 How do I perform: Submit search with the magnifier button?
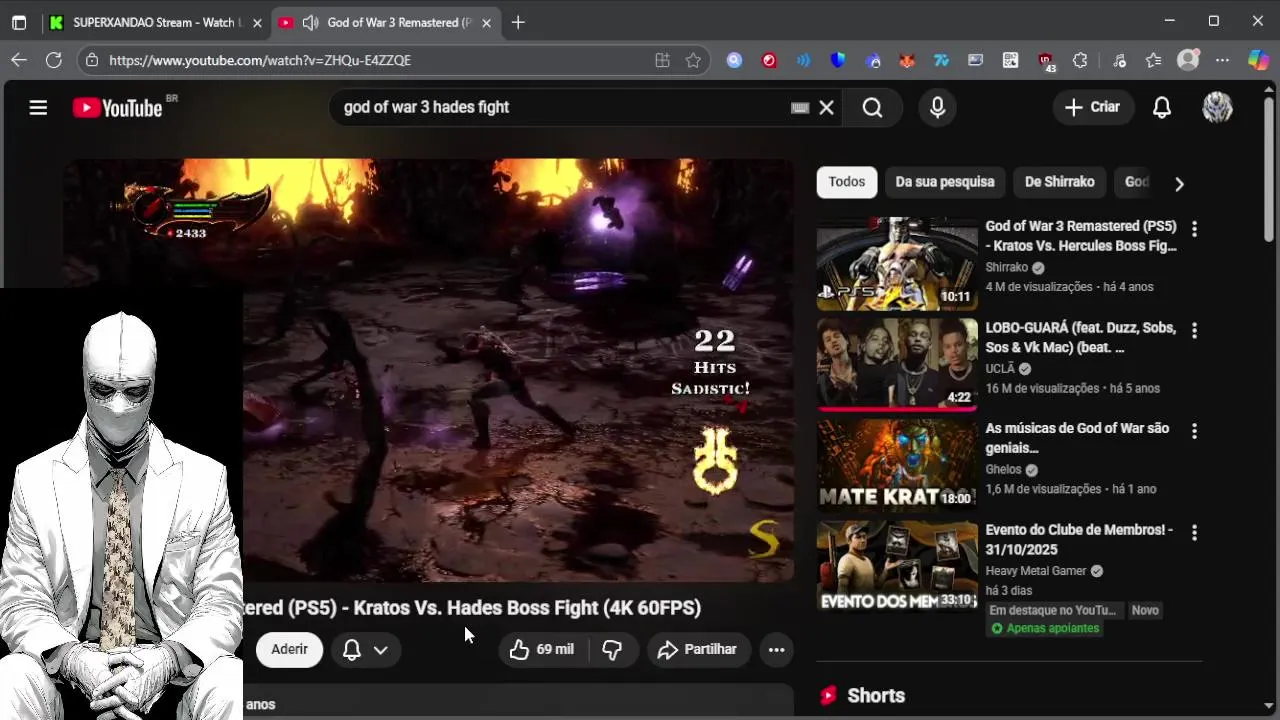(872, 107)
